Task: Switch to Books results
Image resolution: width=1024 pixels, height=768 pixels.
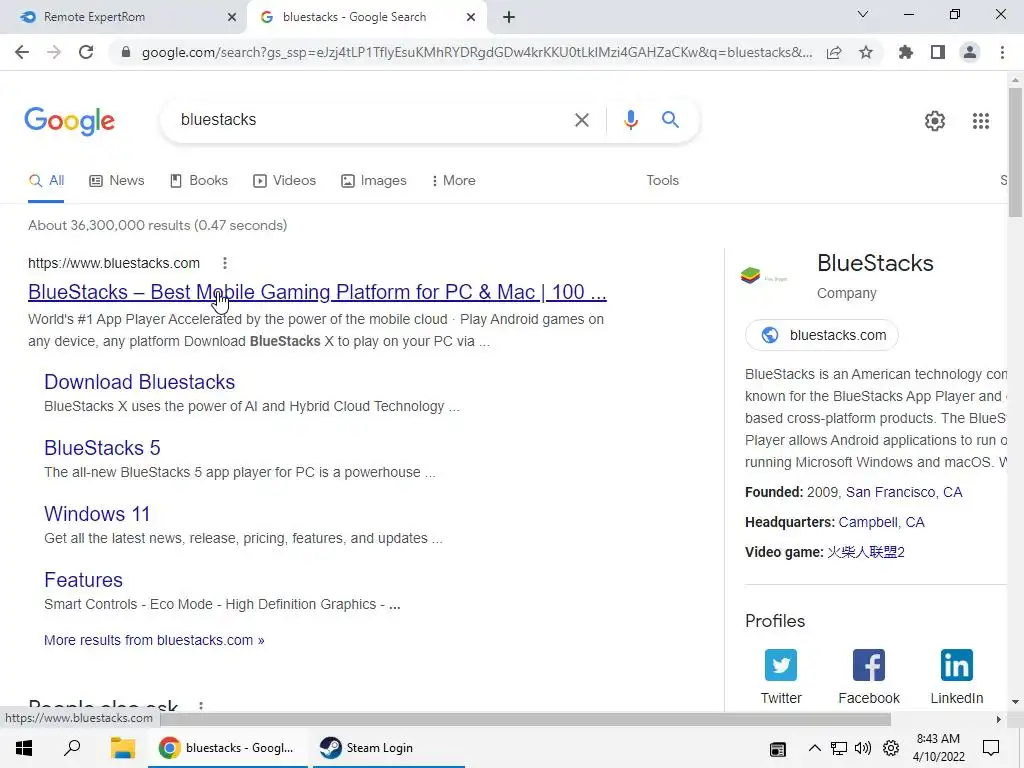Action: (199, 181)
